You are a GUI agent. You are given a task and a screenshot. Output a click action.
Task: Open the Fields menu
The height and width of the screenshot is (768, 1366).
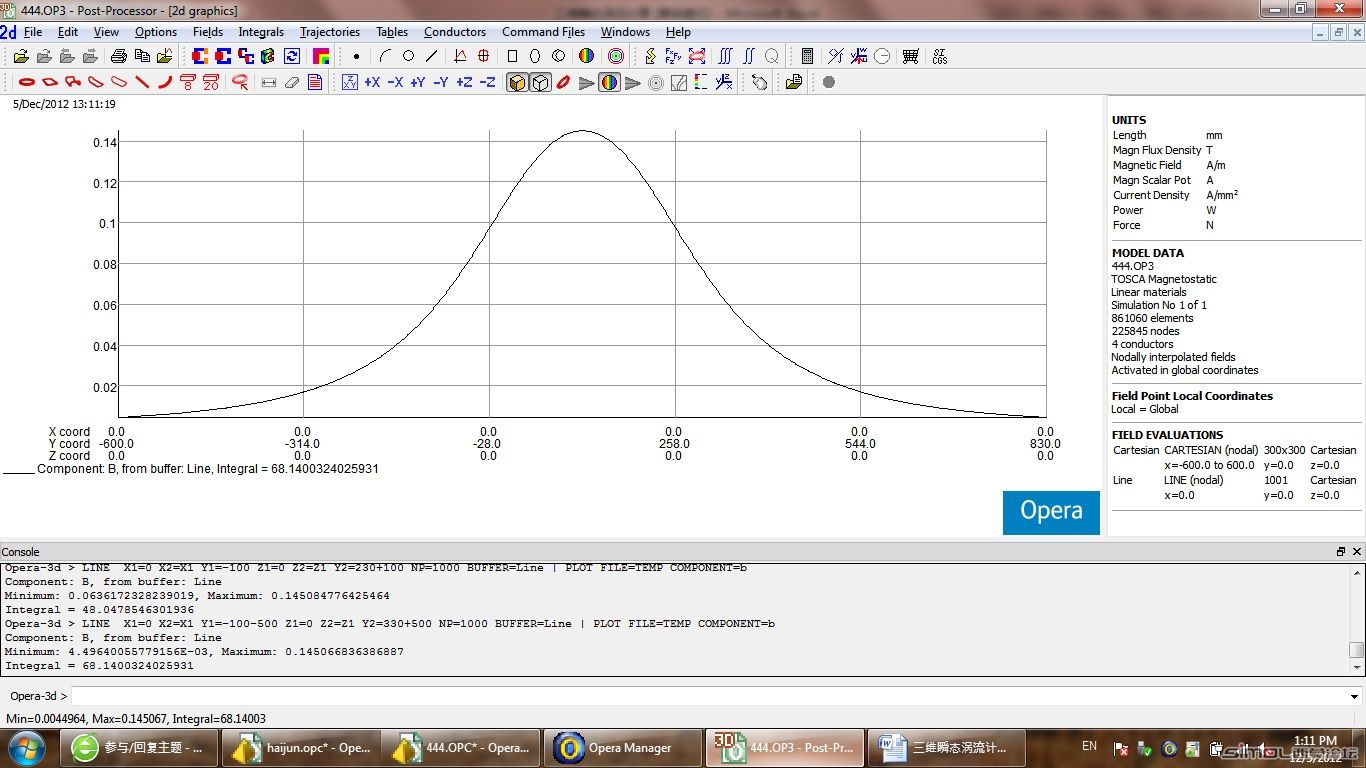pos(208,32)
